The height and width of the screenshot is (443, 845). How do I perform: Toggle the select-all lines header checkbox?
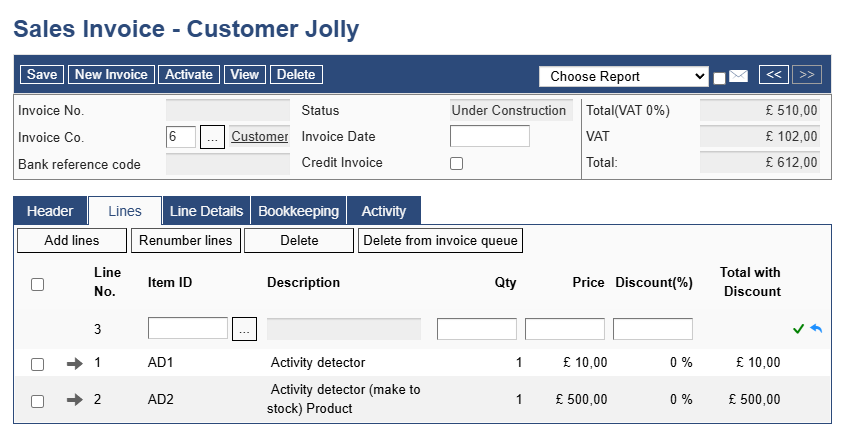click(37, 284)
